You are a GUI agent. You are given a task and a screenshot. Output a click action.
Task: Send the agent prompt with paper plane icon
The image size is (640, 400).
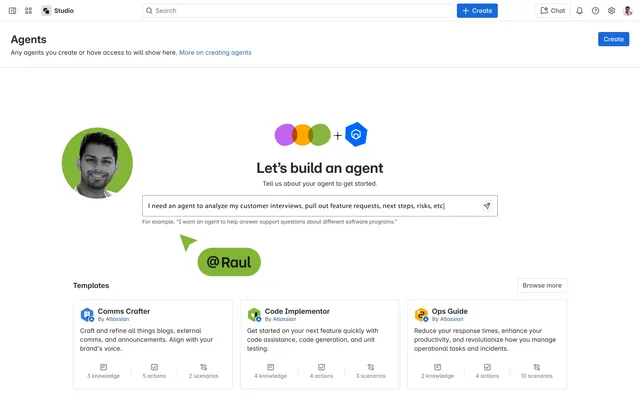click(487, 206)
